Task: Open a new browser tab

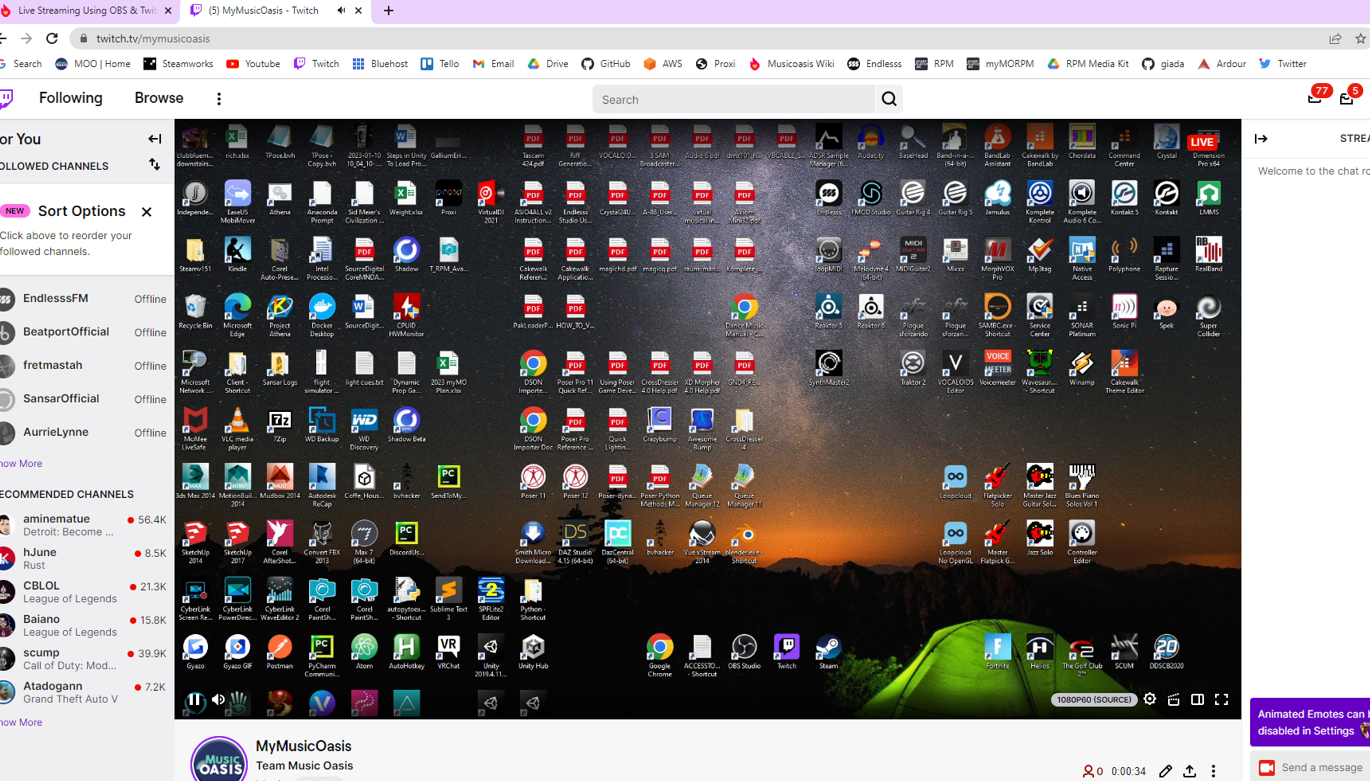Action: (388, 11)
